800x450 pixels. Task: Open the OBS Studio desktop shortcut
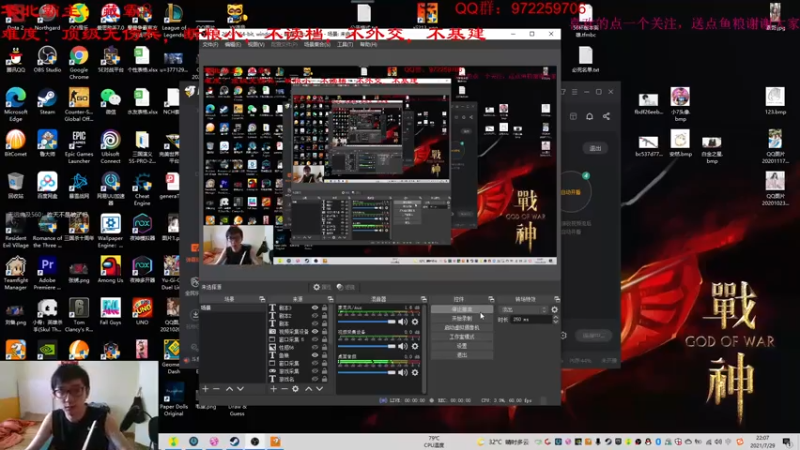47,60
